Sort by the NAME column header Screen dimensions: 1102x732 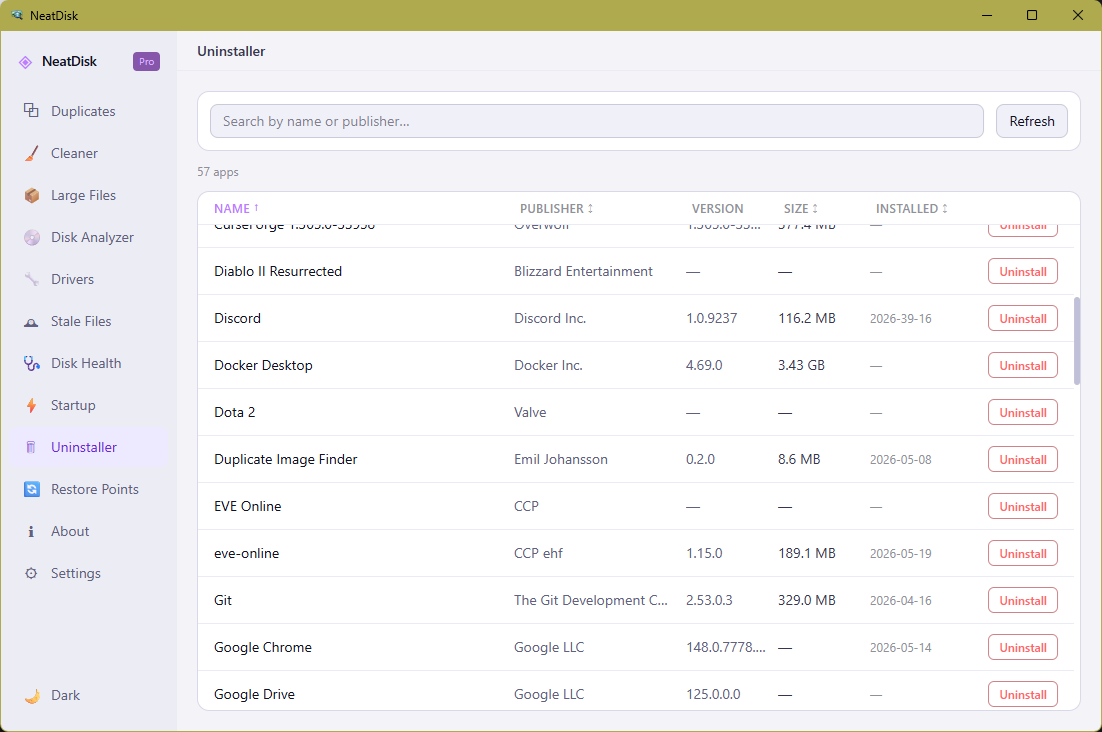pos(236,209)
